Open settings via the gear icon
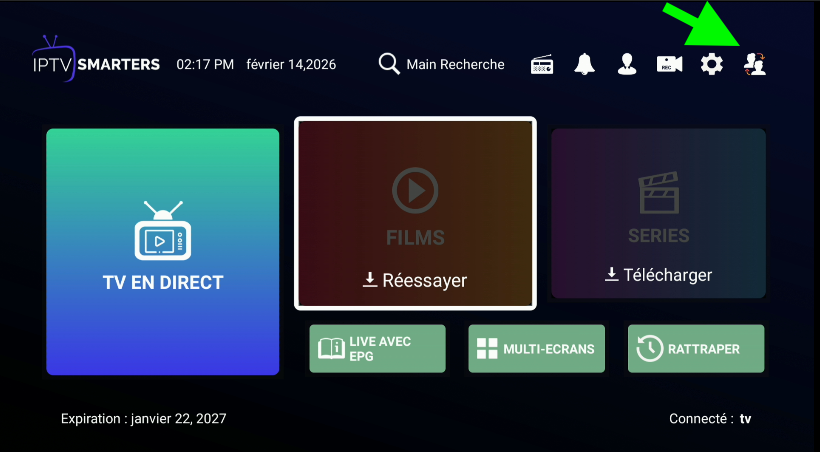 tap(711, 64)
